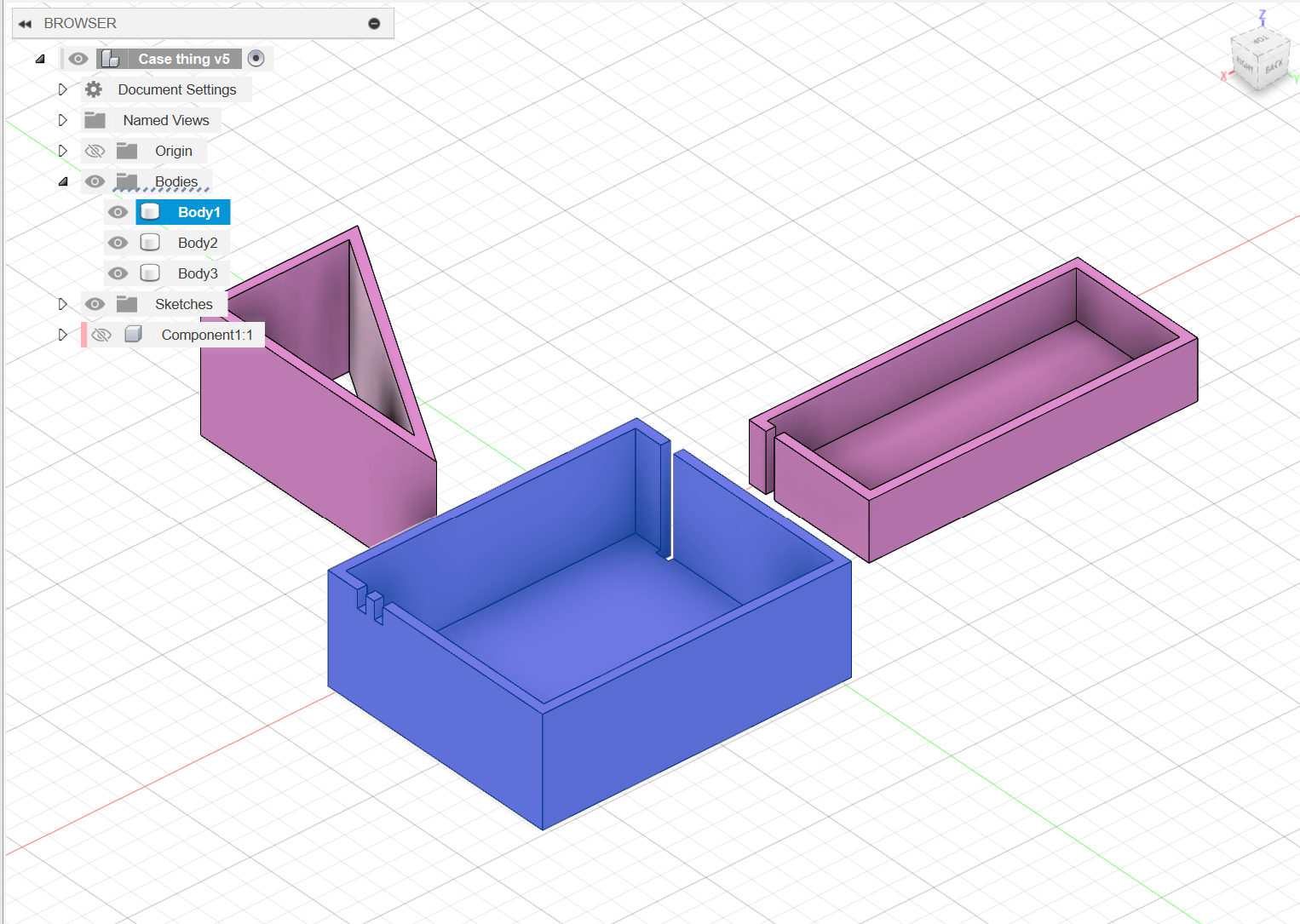Screen dimensions: 1300x924
Task: Expand the Document Settings node
Action: coord(62,89)
